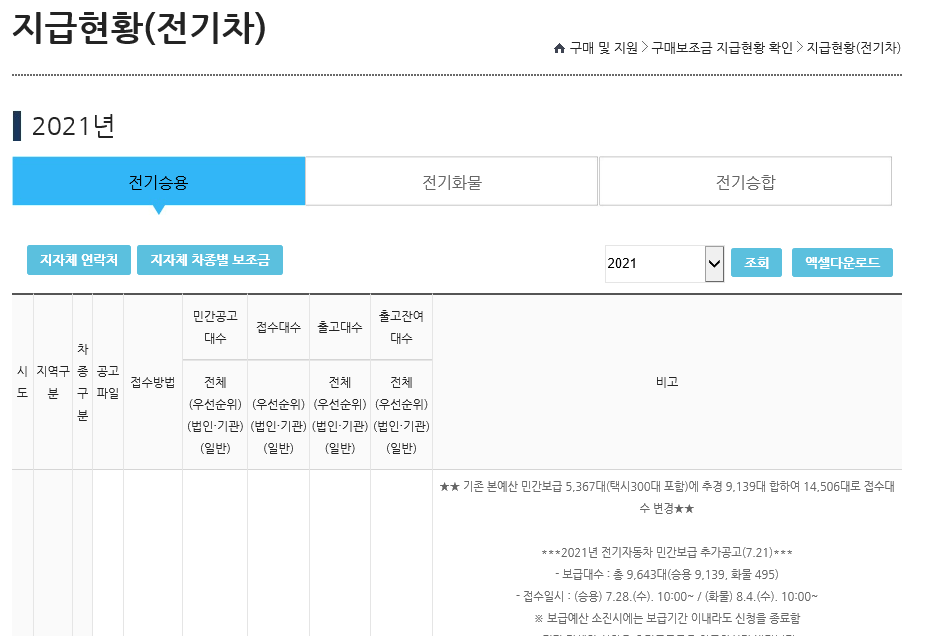Screen dimensions: 925x636
Task: Click the 비고 column header
Action: (x=667, y=382)
